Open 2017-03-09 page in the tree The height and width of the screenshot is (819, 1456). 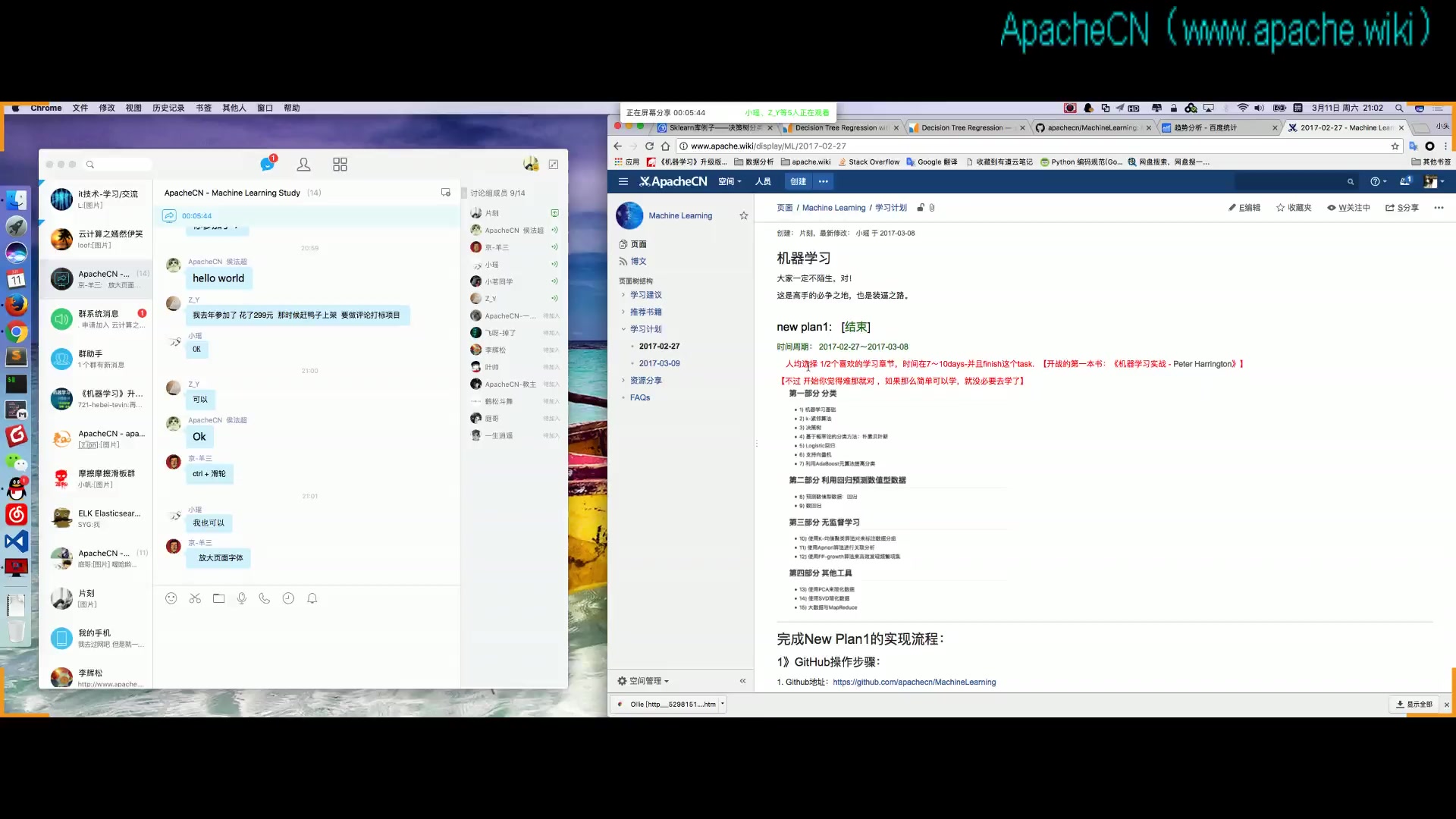(659, 363)
